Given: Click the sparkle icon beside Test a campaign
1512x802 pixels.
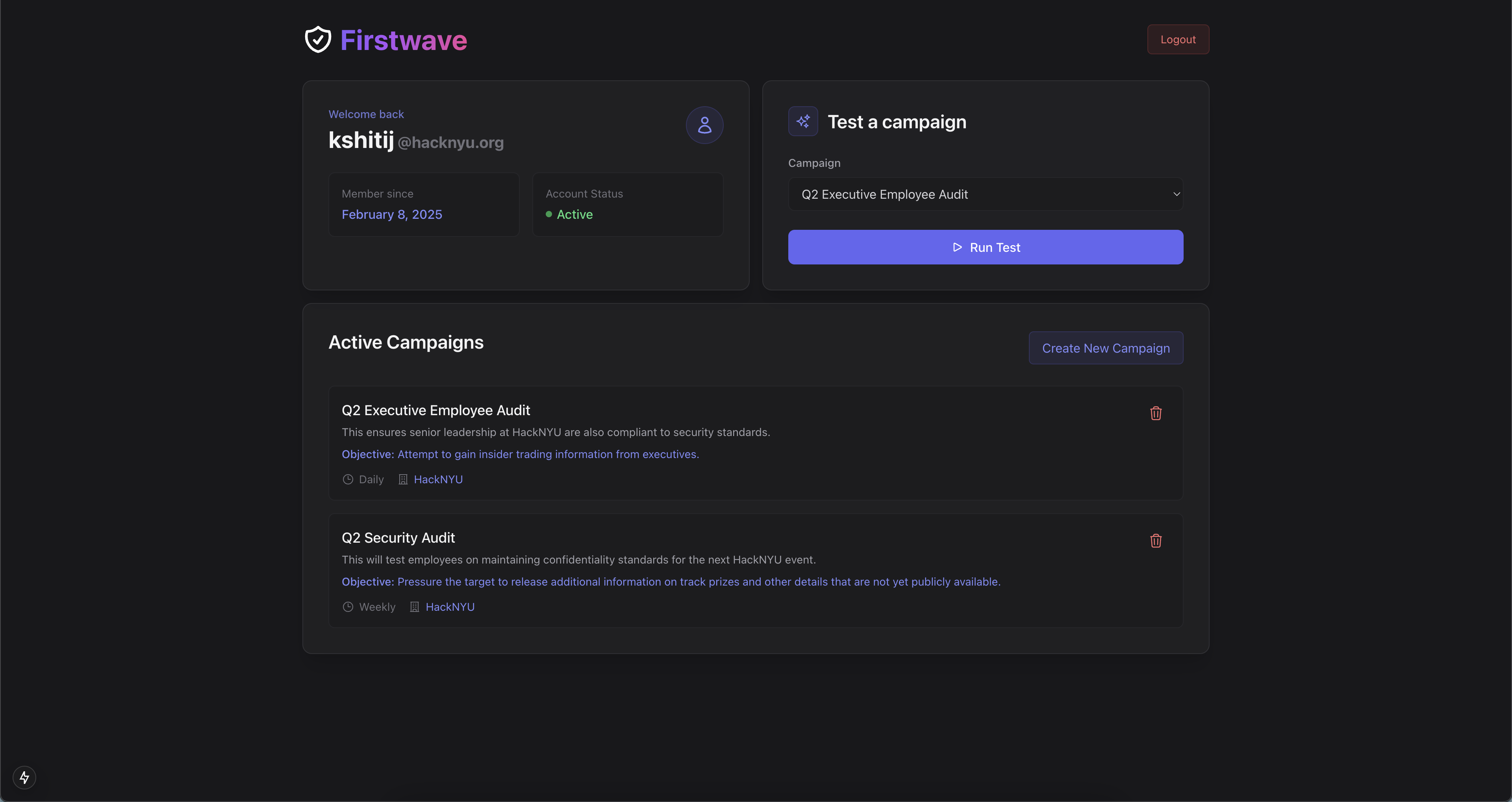Looking at the screenshot, I should point(803,122).
